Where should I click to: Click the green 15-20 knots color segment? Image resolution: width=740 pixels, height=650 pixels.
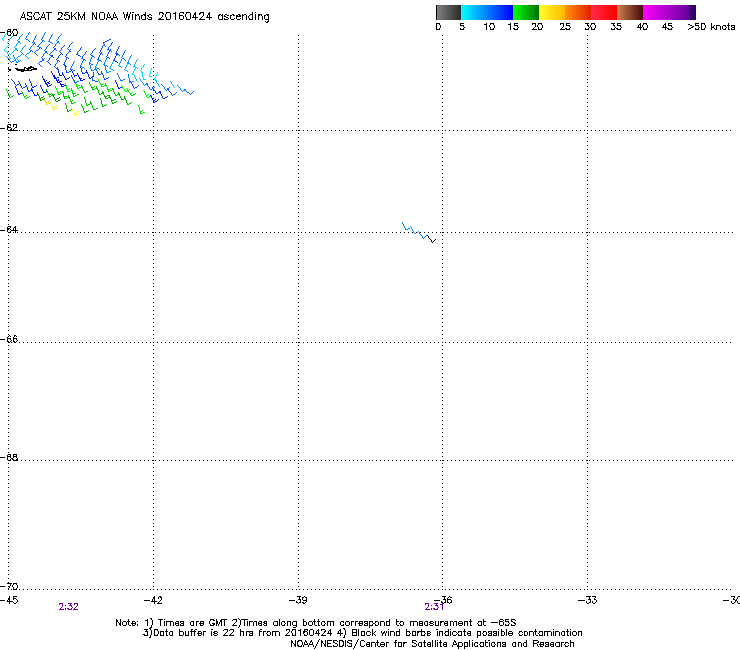(x=526, y=12)
